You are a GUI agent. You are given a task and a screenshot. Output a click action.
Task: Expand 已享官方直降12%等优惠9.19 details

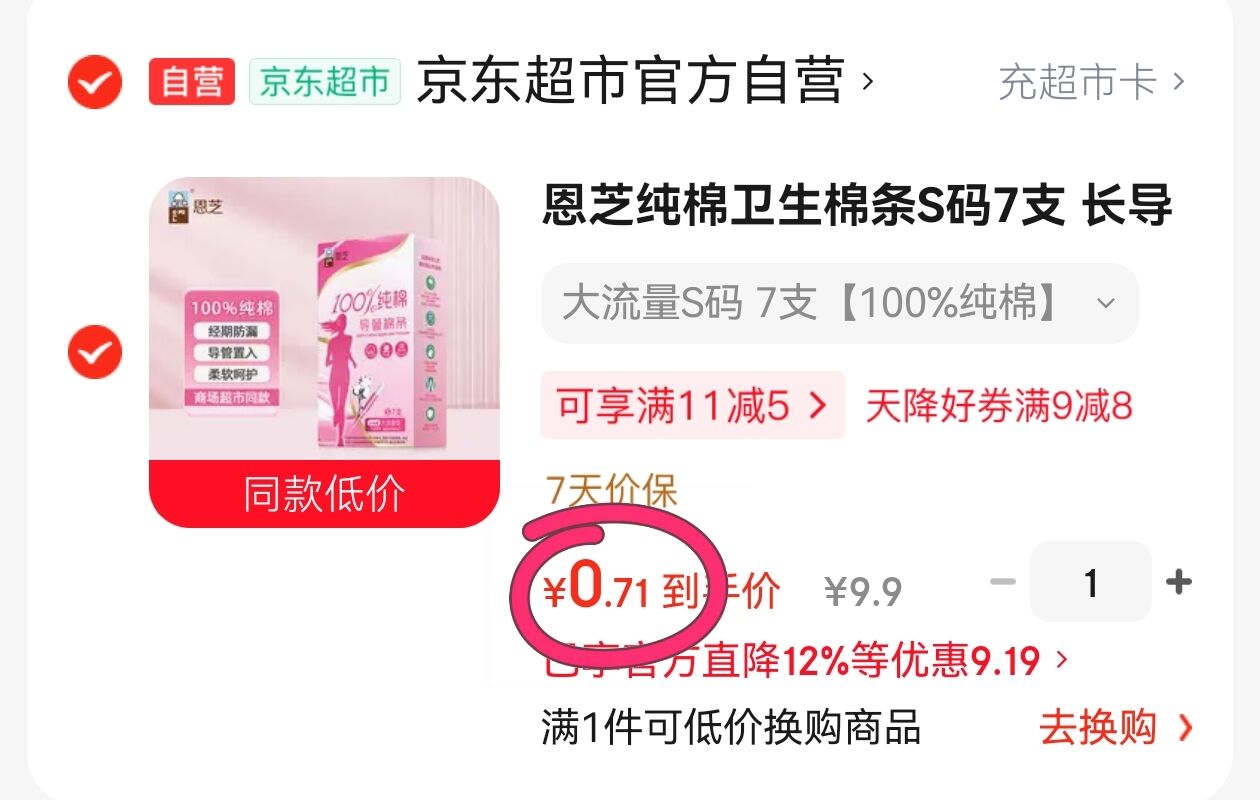click(x=805, y=660)
